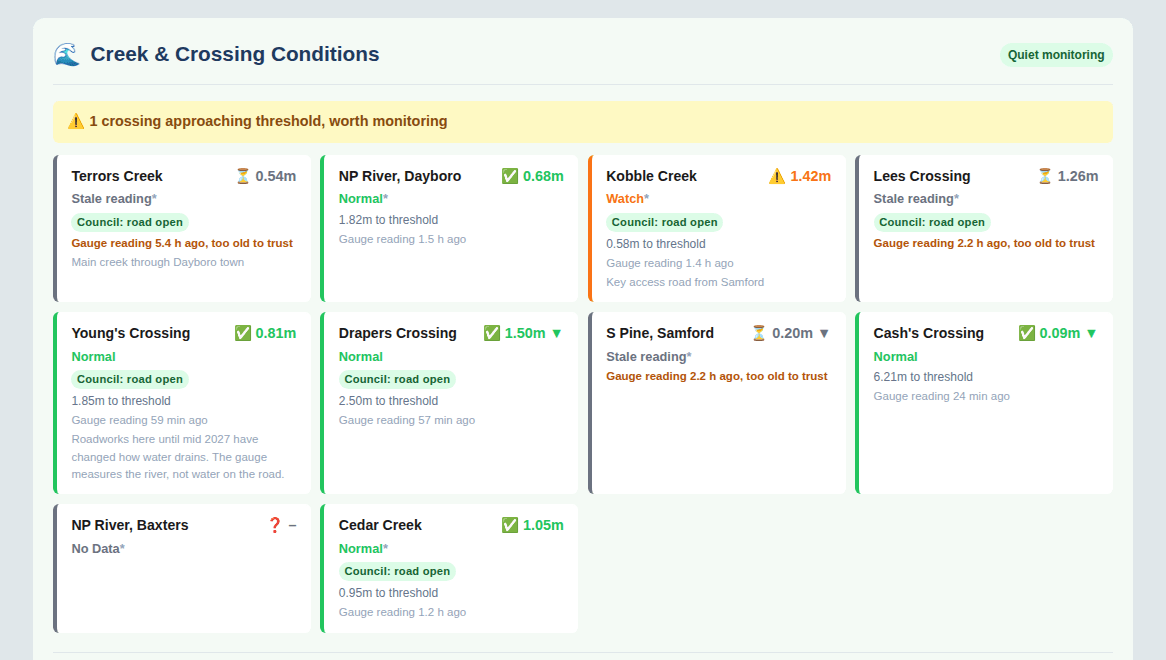Click the Council: road open badge on Lees Crossing
1166x660 pixels.
click(x=932, y=222)
